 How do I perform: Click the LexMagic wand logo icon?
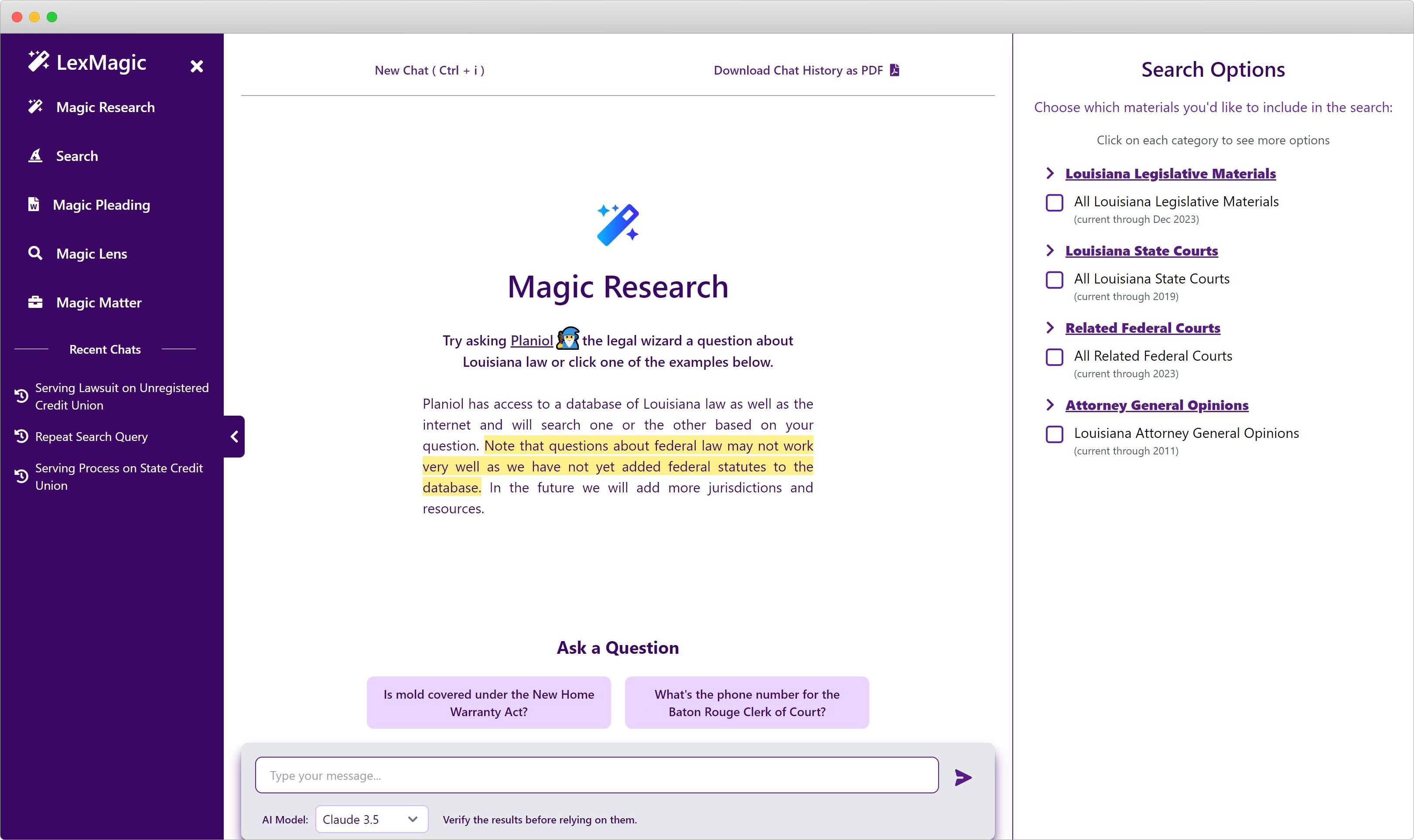(x=38, y=61)
